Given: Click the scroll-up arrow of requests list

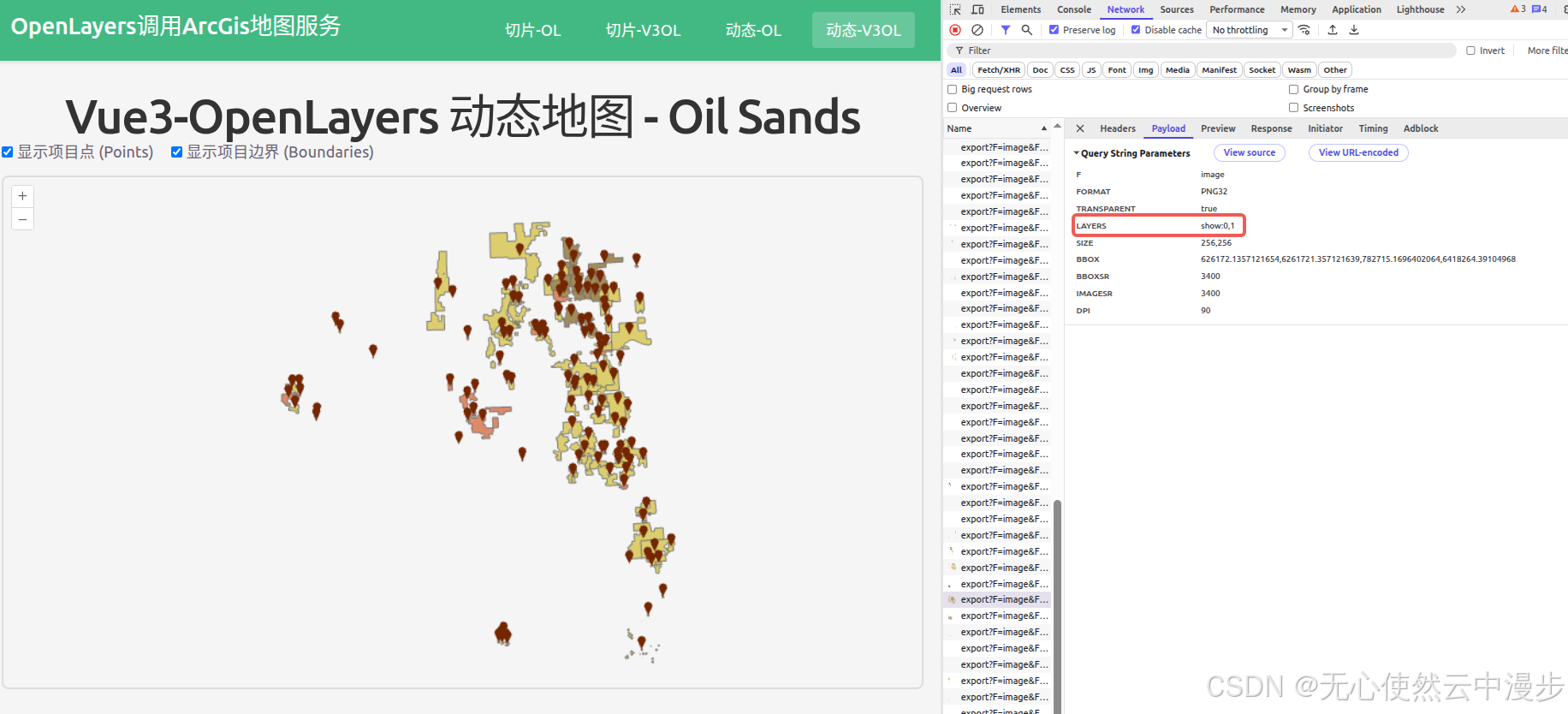Looking at the screenshot, I should (x=1058, y=126).
